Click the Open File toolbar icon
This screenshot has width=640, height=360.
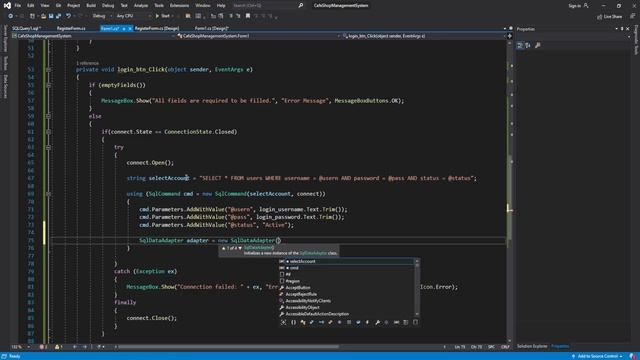click(x=43, y=16)
